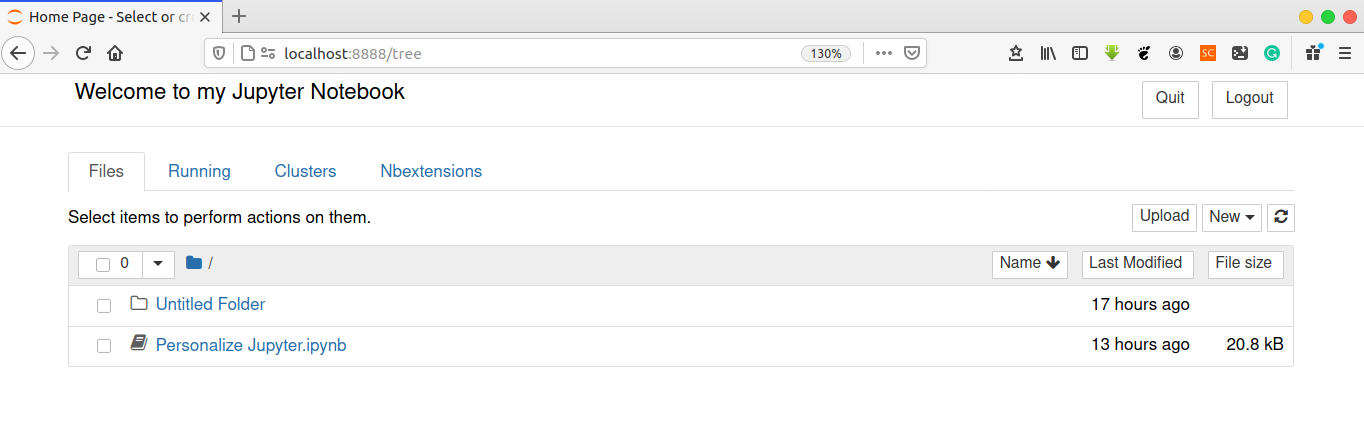Open the Nbextensions tab
1364x434 pixels.
(x=431, y=171)
